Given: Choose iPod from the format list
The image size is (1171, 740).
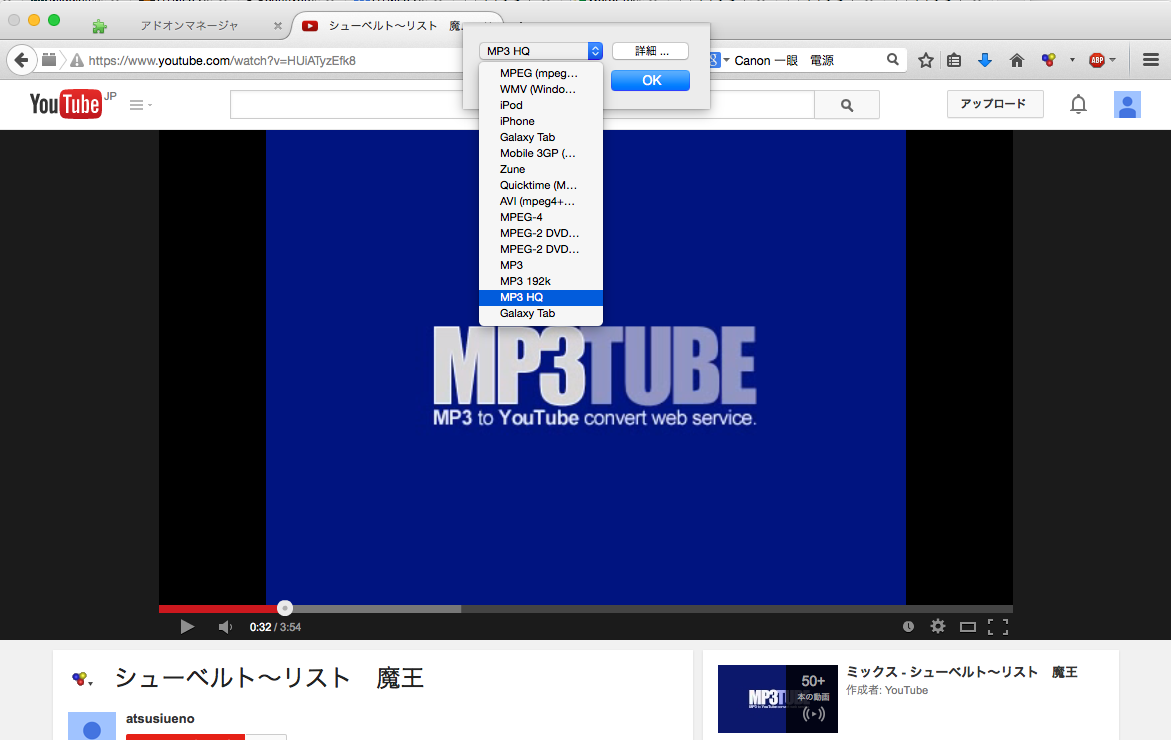Looking at the screenshot, I should (541, 105).
